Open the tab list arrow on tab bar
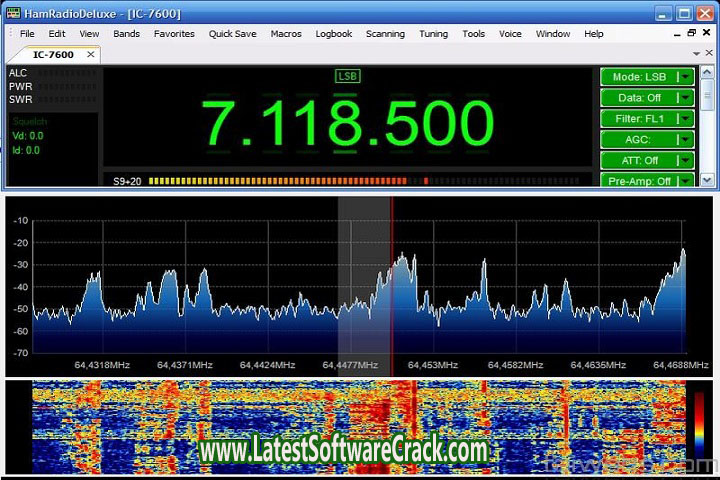 click(x=696, y=53)
